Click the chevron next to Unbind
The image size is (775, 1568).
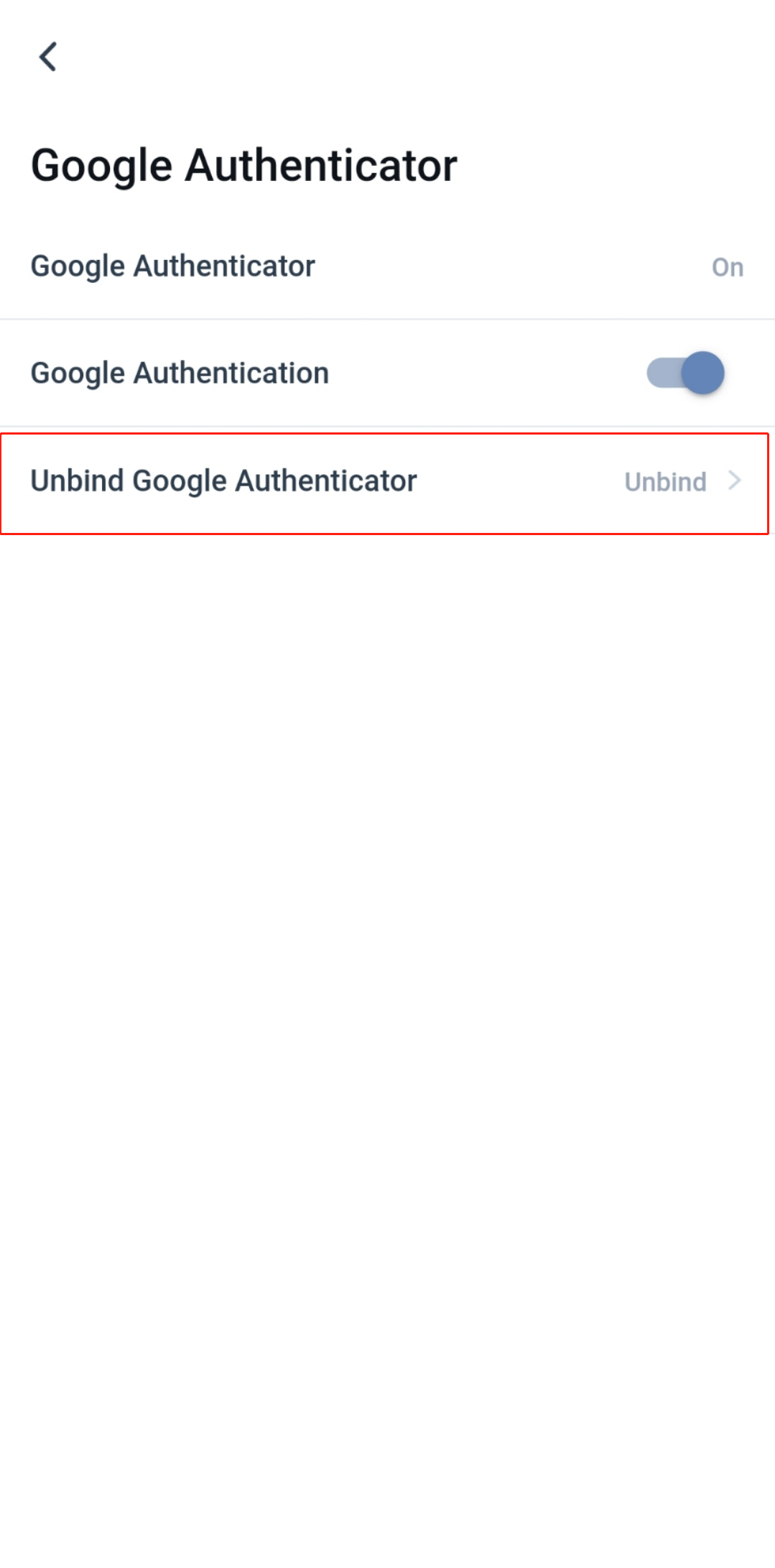[734, 481]
